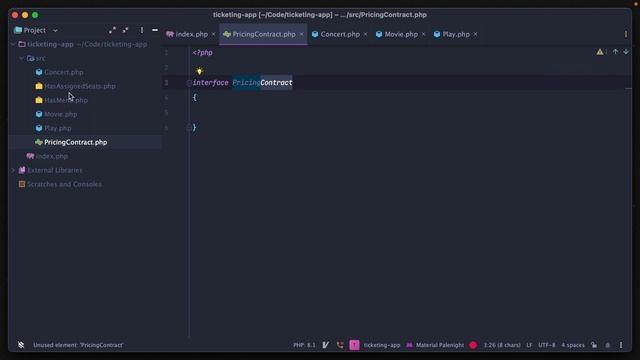Click the interface keyword on line 3
The height and width of the screenshot is (360, 640).
coord(211,83)
